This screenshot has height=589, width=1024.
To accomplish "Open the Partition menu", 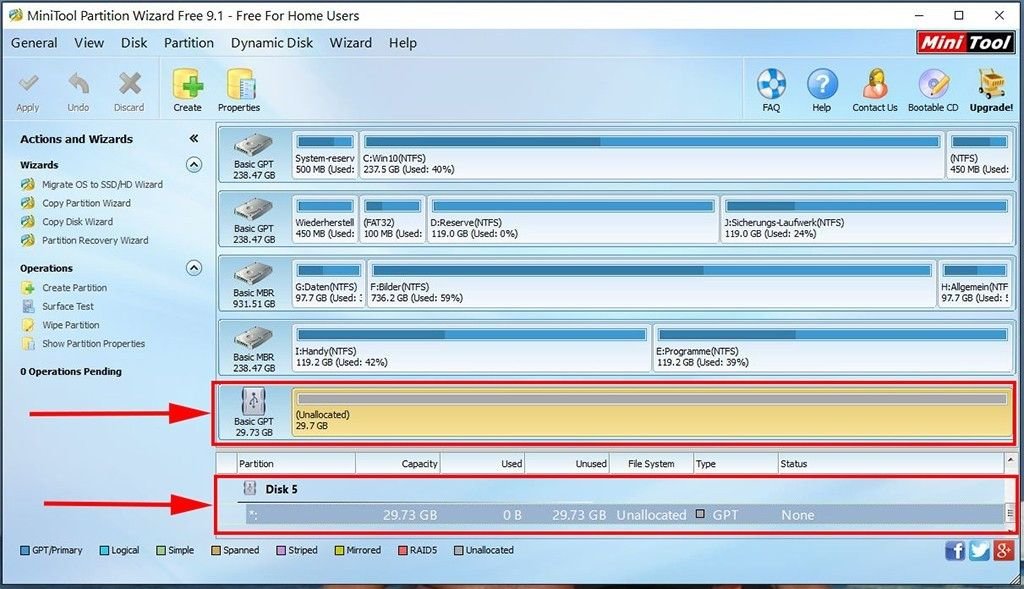I will [x=189, y=43].
